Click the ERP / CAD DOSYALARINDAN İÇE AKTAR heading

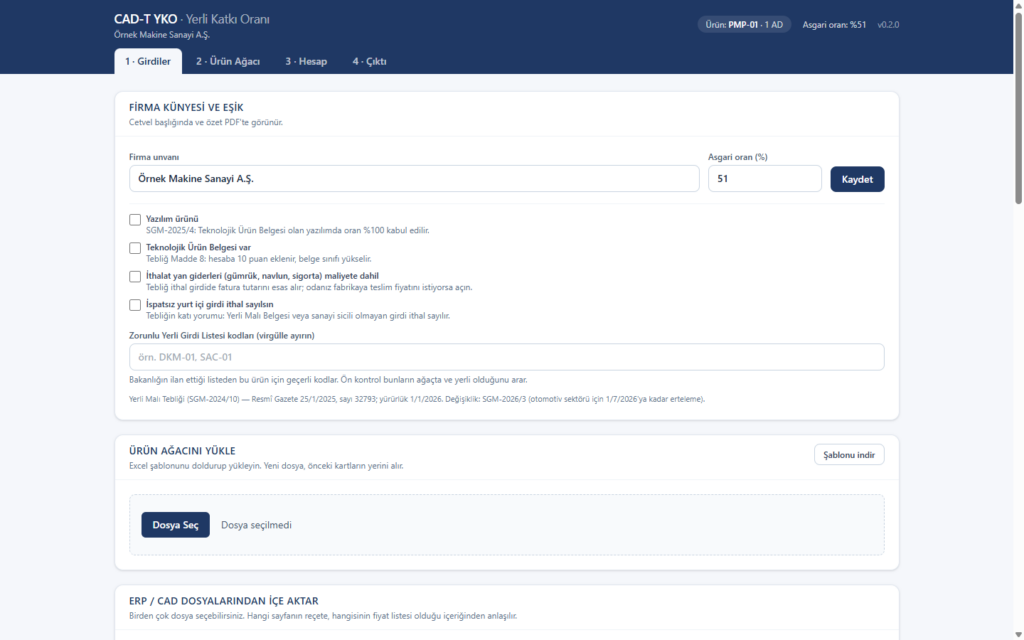click(223, 601)
